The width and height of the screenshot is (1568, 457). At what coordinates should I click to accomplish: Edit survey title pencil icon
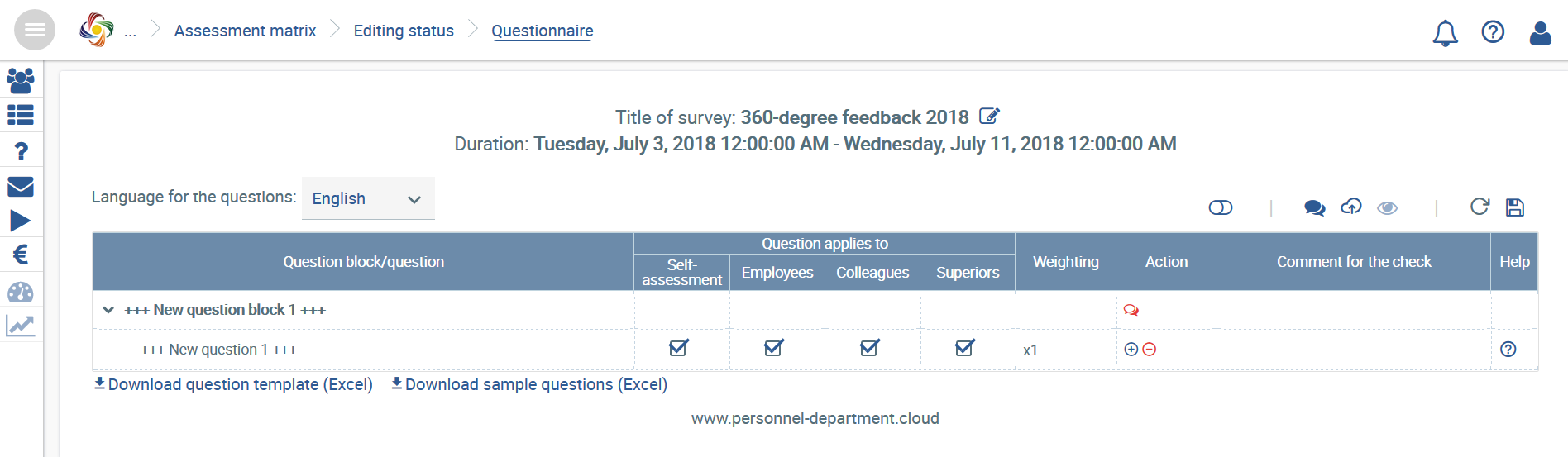point(990,116)
